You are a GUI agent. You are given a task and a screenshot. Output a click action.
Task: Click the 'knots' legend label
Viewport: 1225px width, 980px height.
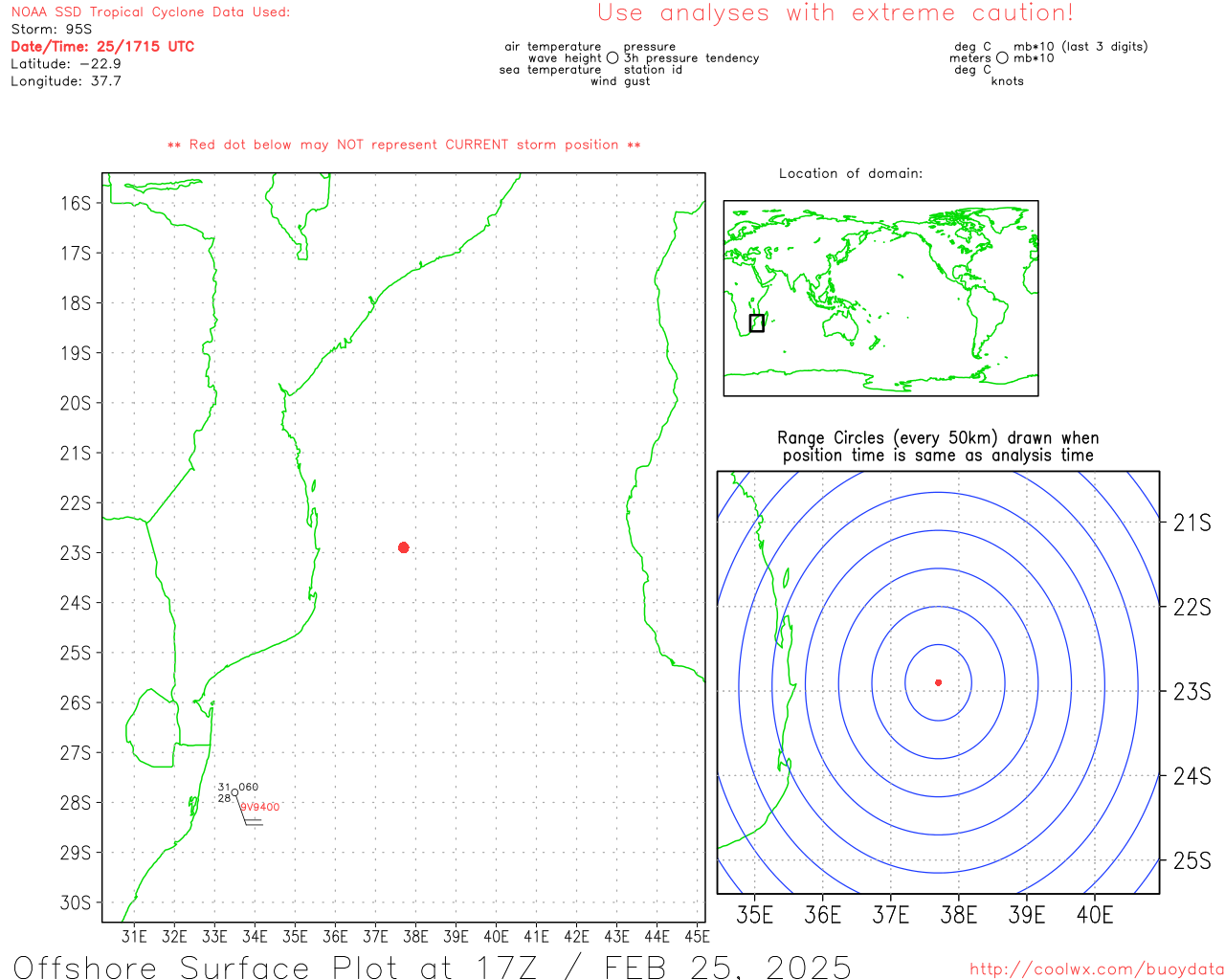click(1008, 80)
